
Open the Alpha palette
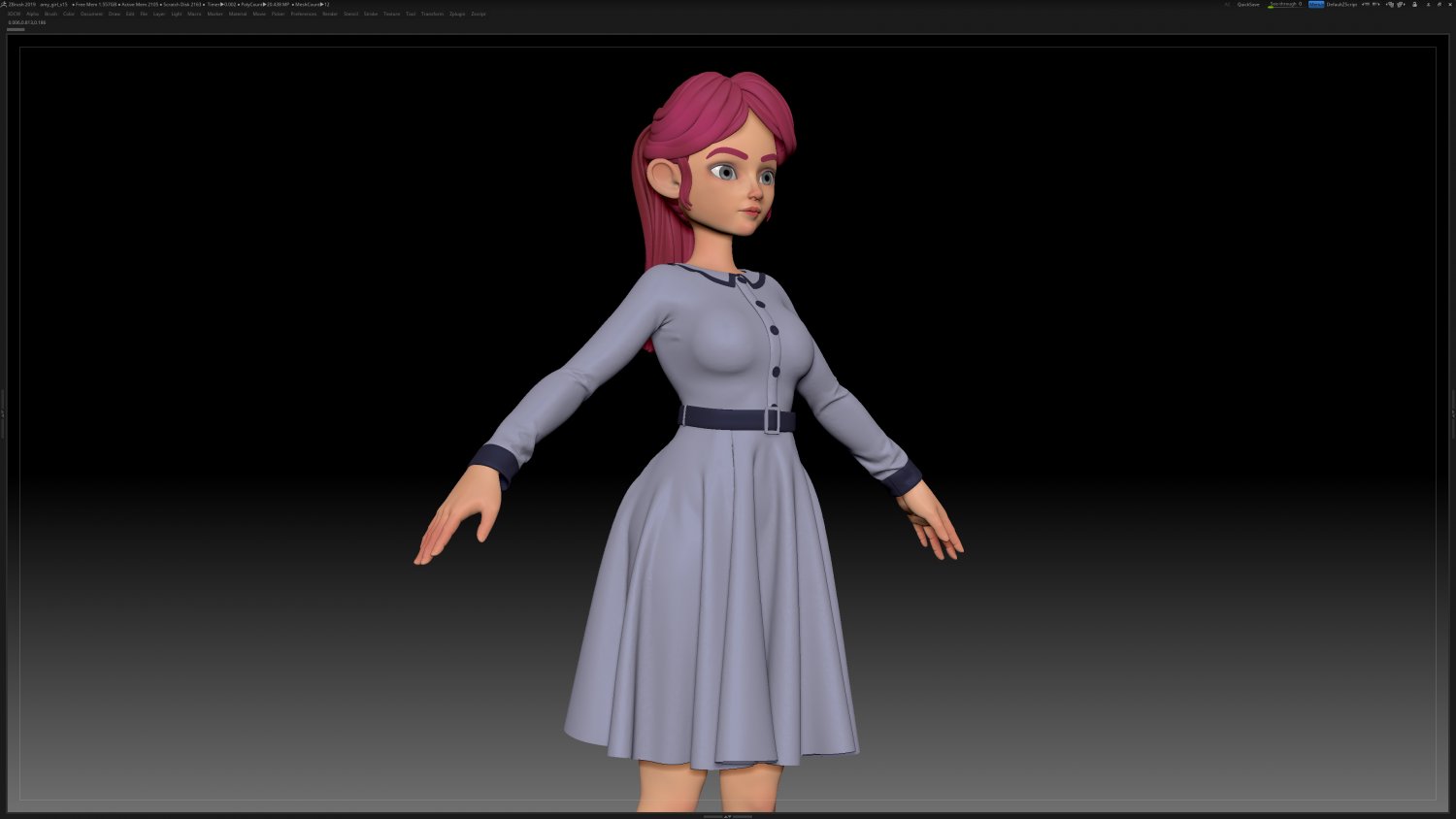pos(33,14)
